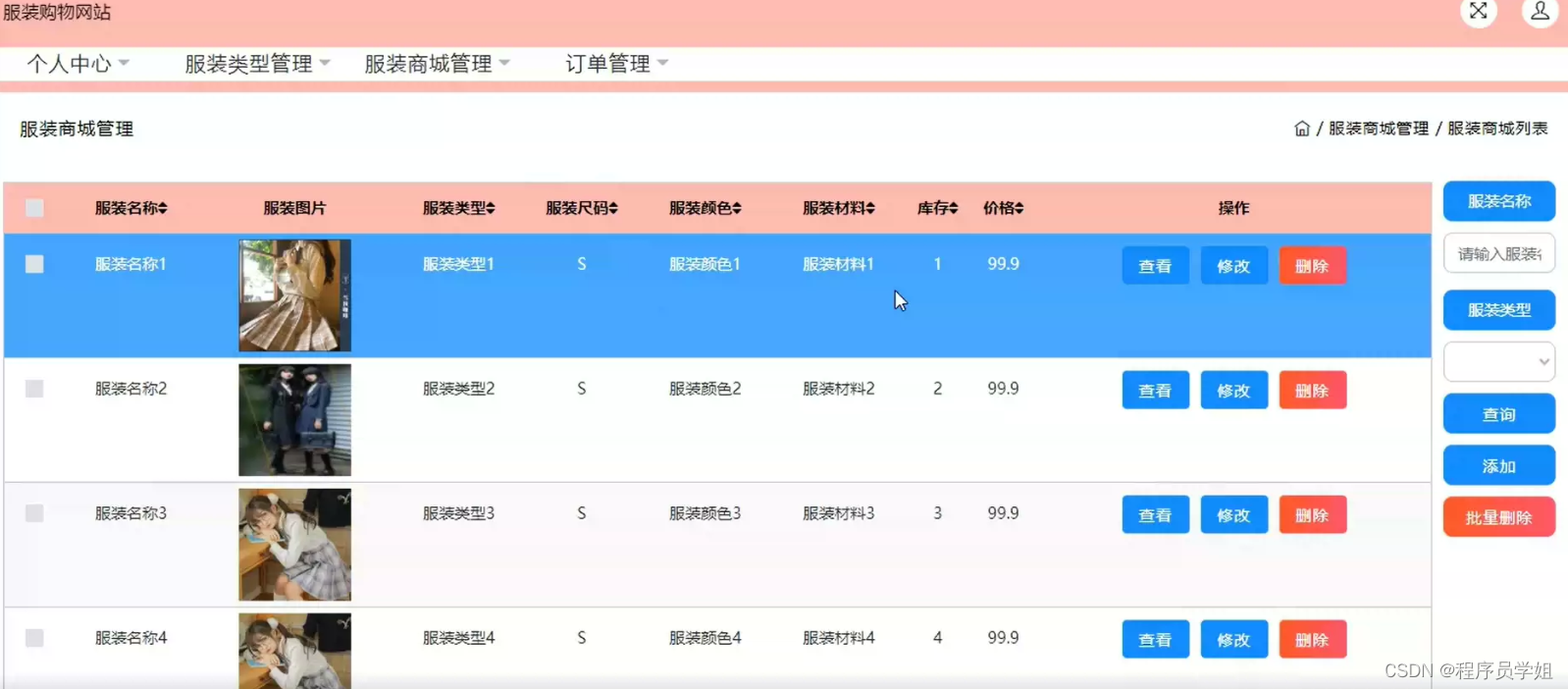Check the box for 服装名称1 row
This screenshot has width=1568, height=689.
(34, 264)
